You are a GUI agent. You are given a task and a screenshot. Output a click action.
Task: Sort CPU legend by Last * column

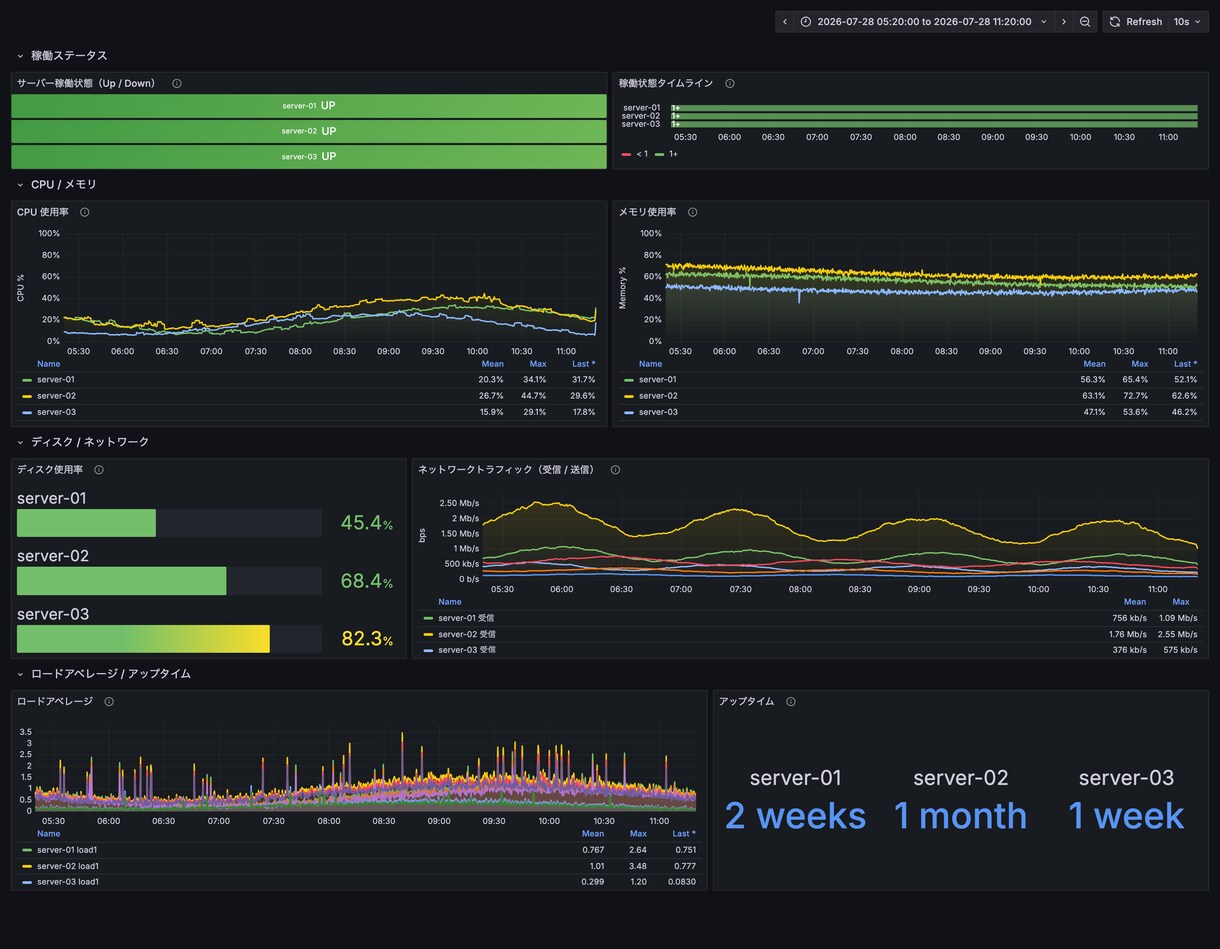point(583,364)
